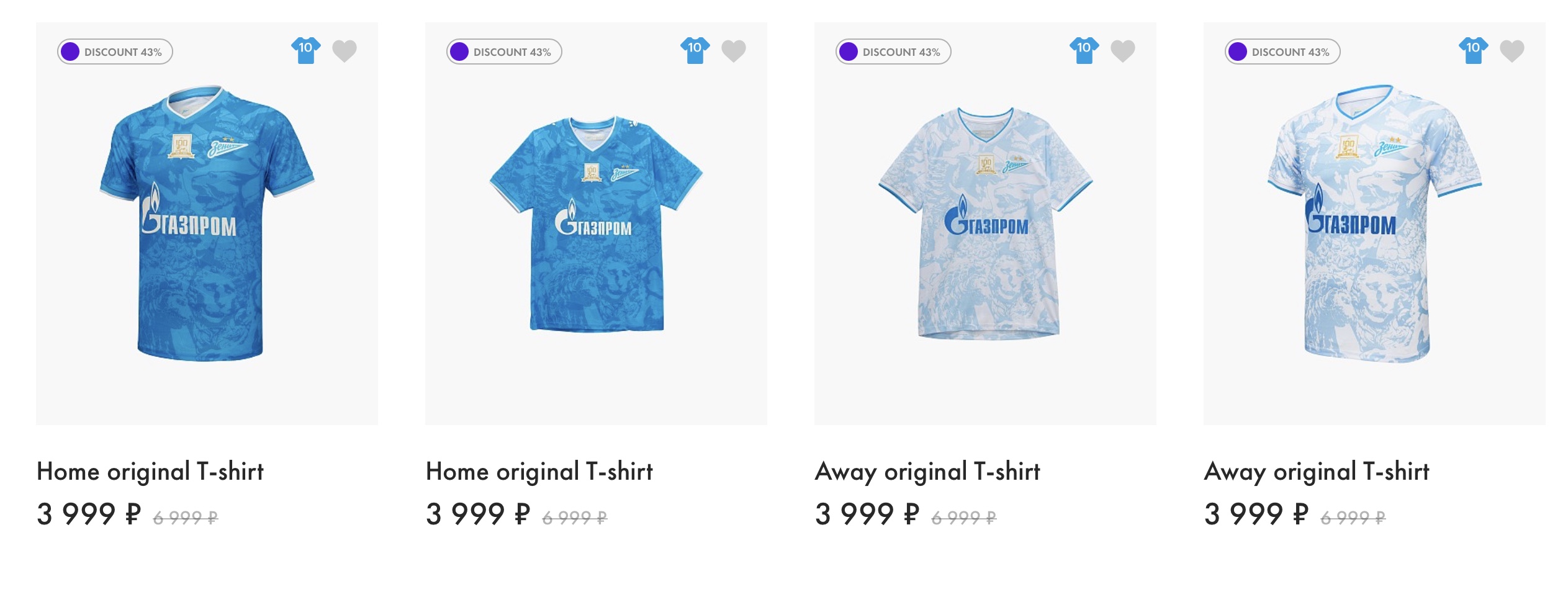Click Discount 43% badge on fourth product
The width and height of the screenshot is (1568, 602).
click(x=1283, y=52)
